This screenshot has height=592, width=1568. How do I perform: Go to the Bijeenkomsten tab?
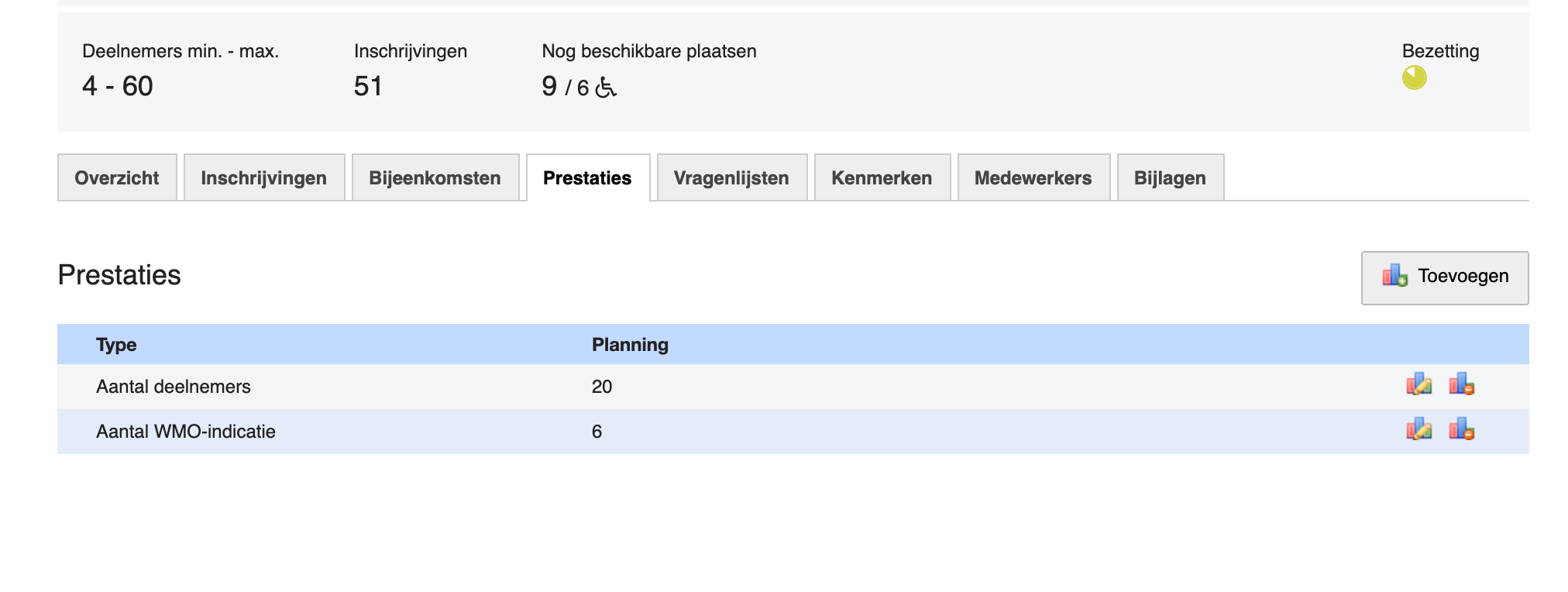point(435,178)
